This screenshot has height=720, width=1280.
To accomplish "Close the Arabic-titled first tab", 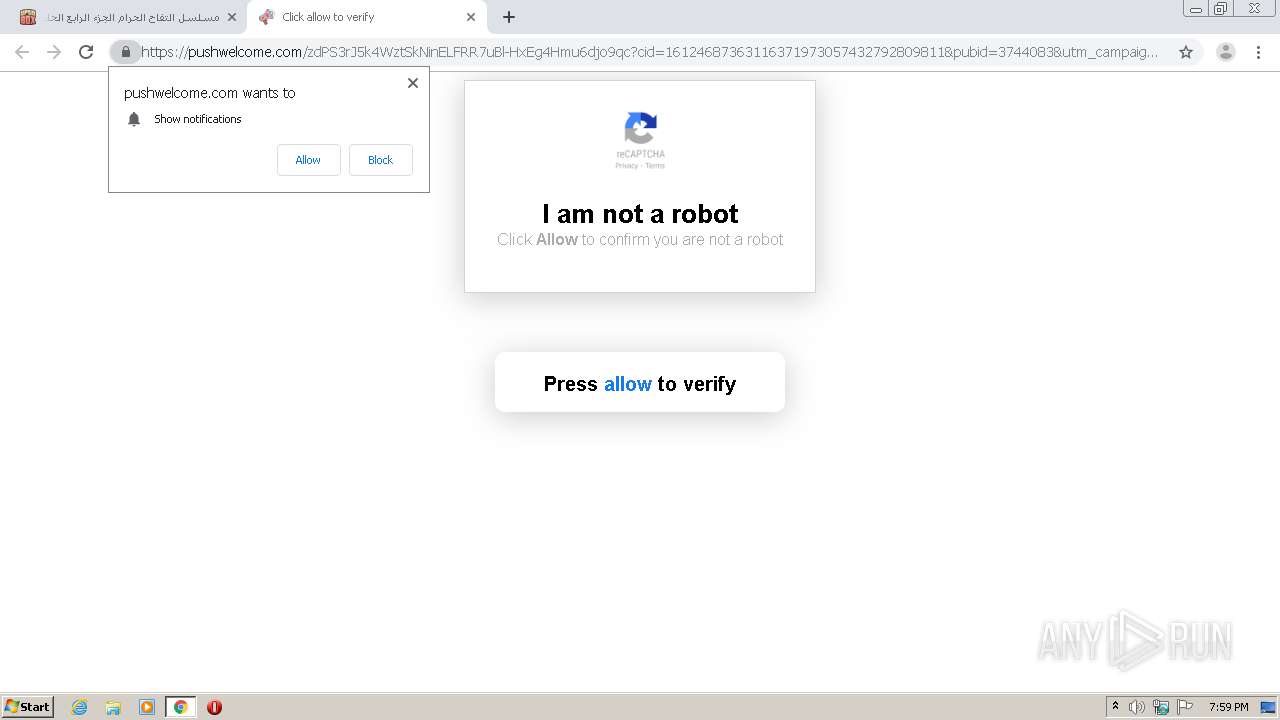I will (232, 17).
